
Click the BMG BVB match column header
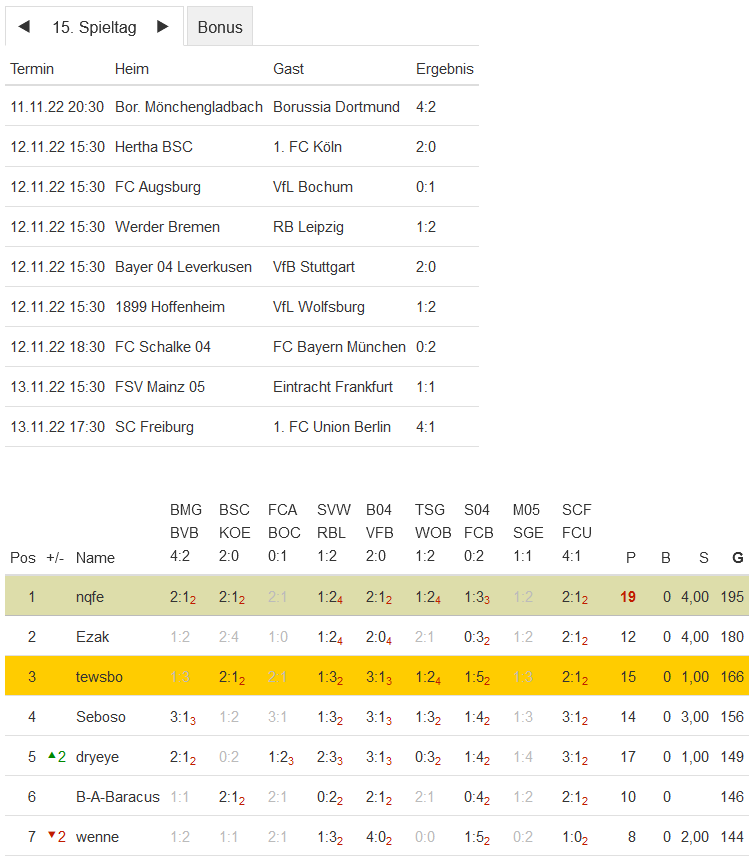186,533
